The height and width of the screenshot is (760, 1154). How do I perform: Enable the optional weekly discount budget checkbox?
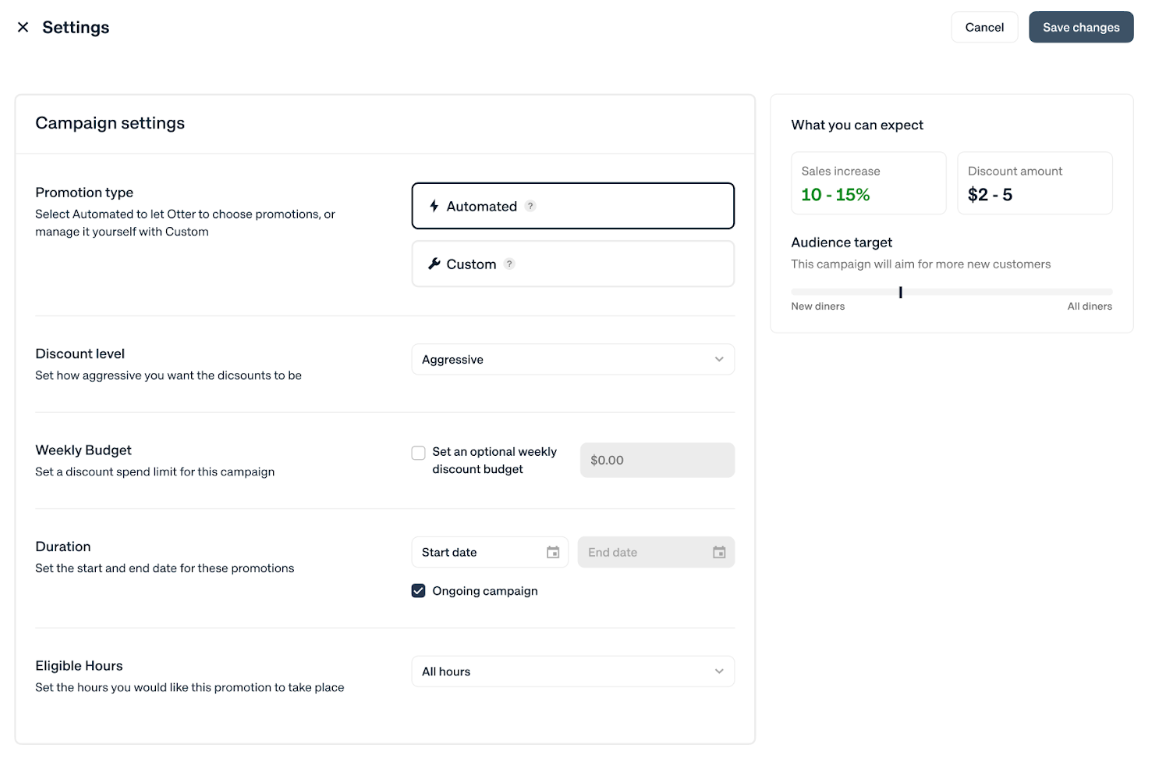418,452
